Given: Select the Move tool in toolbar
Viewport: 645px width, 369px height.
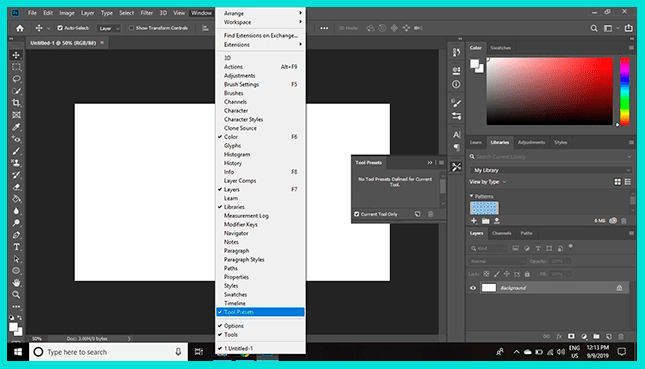Looking at the screenshot, I should tap(16, 55).
